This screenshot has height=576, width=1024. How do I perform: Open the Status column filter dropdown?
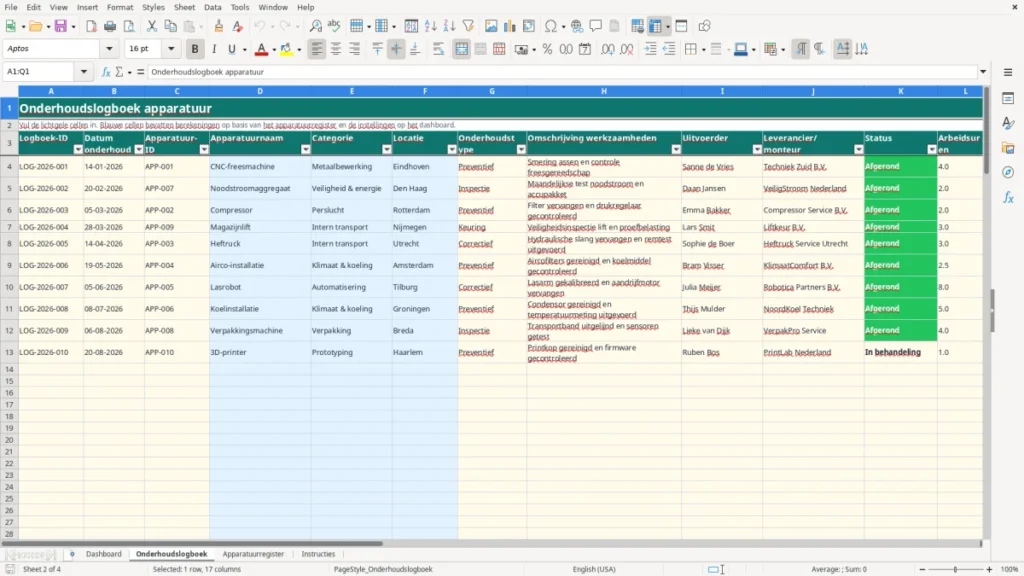pyautogui.click(x=932, y=150)
